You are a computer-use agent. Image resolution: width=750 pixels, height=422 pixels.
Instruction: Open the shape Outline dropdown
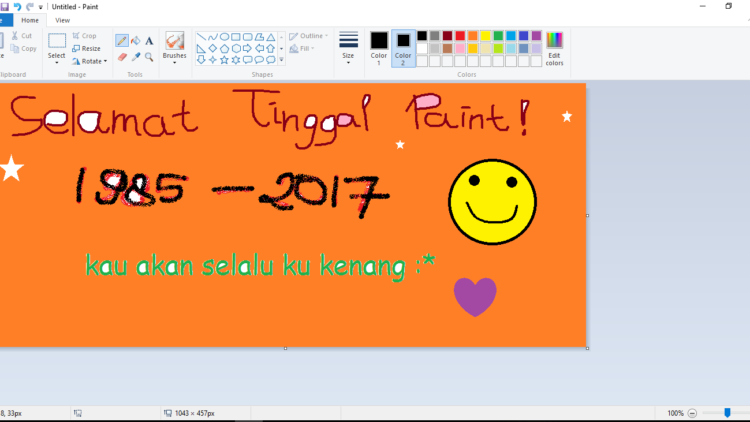click(309, 36)
